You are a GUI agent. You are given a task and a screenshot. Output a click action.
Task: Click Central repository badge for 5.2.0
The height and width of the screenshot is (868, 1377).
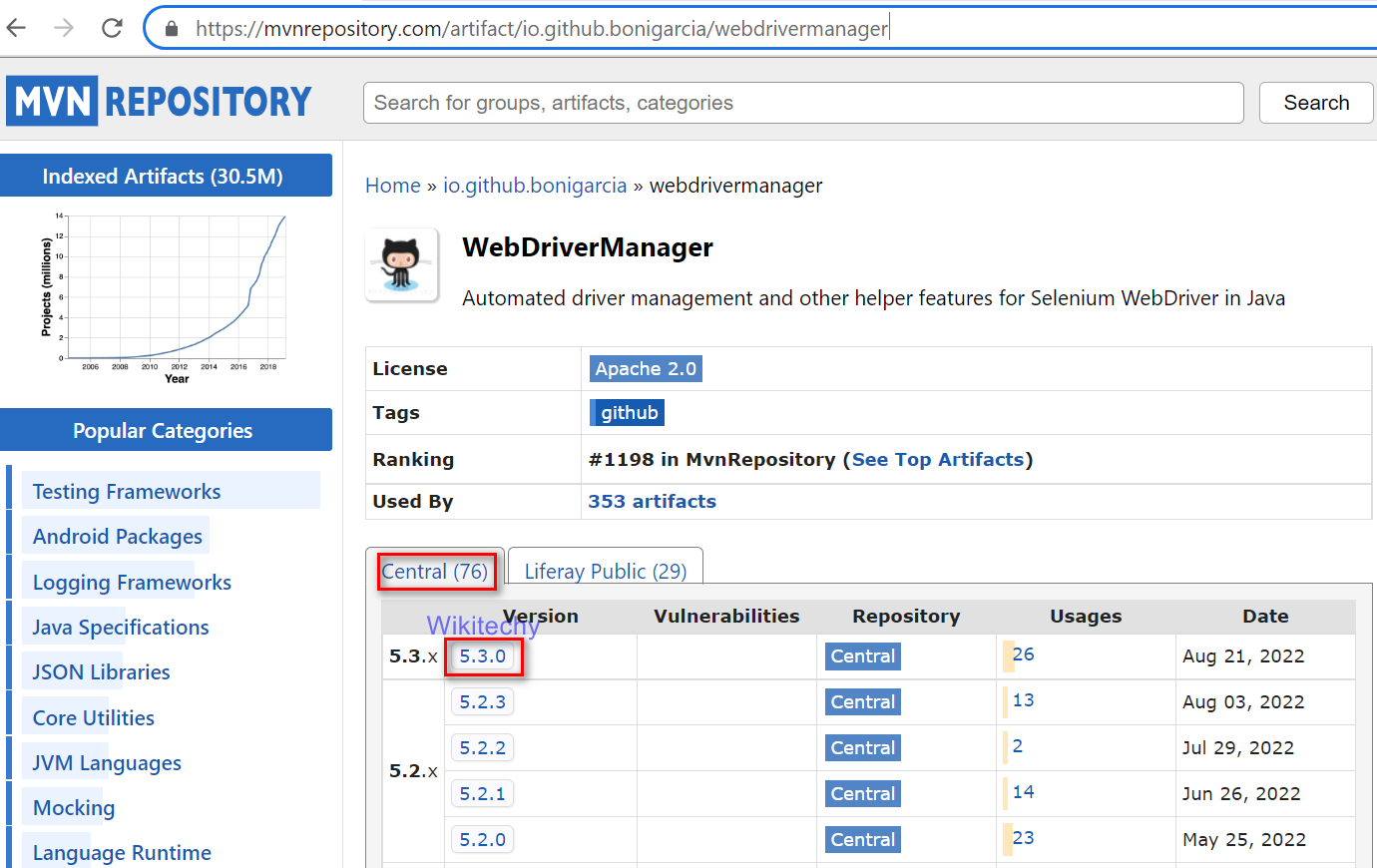click(863, 840)
